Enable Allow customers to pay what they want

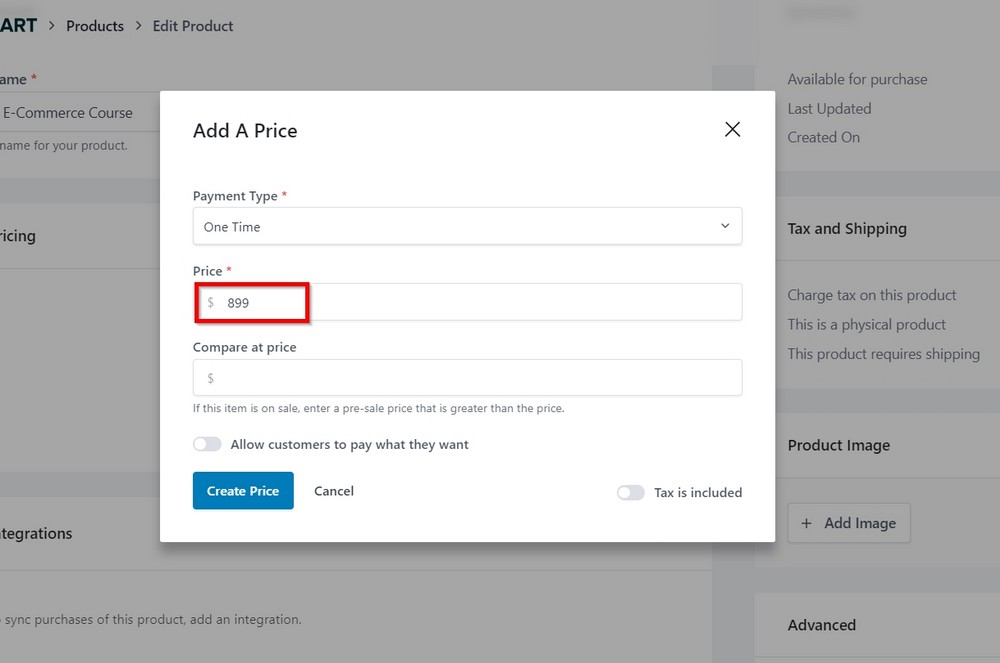(207, 443)
